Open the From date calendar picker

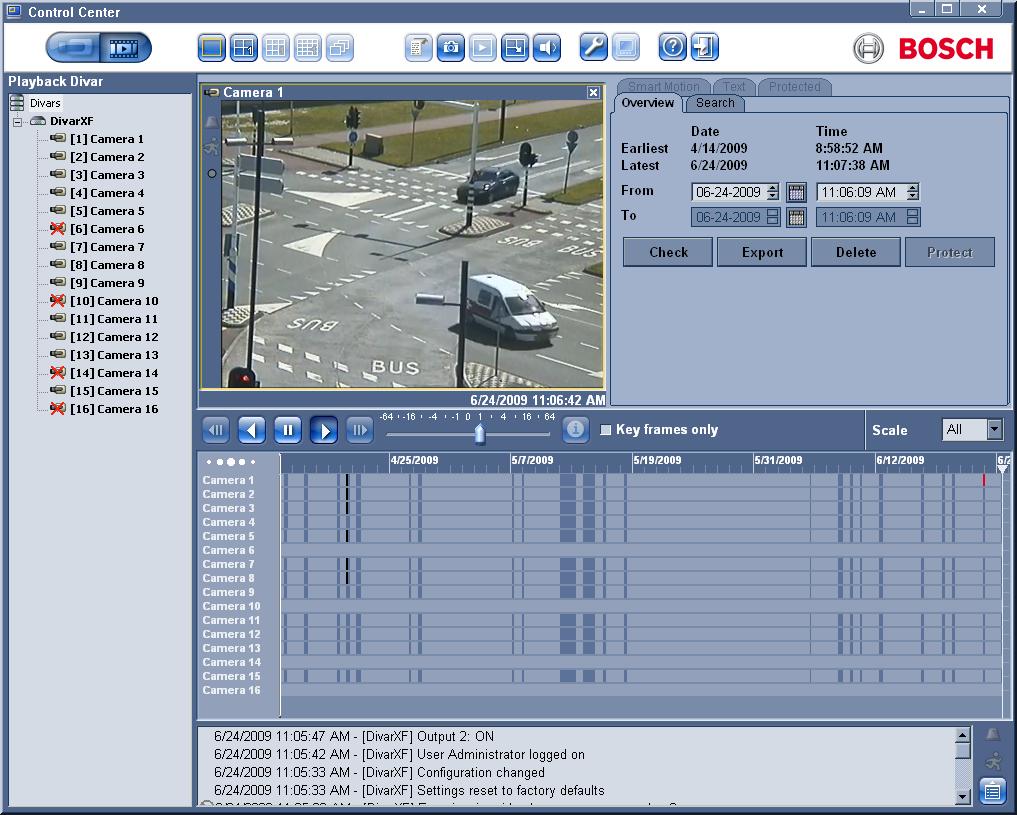coord(796,192)
